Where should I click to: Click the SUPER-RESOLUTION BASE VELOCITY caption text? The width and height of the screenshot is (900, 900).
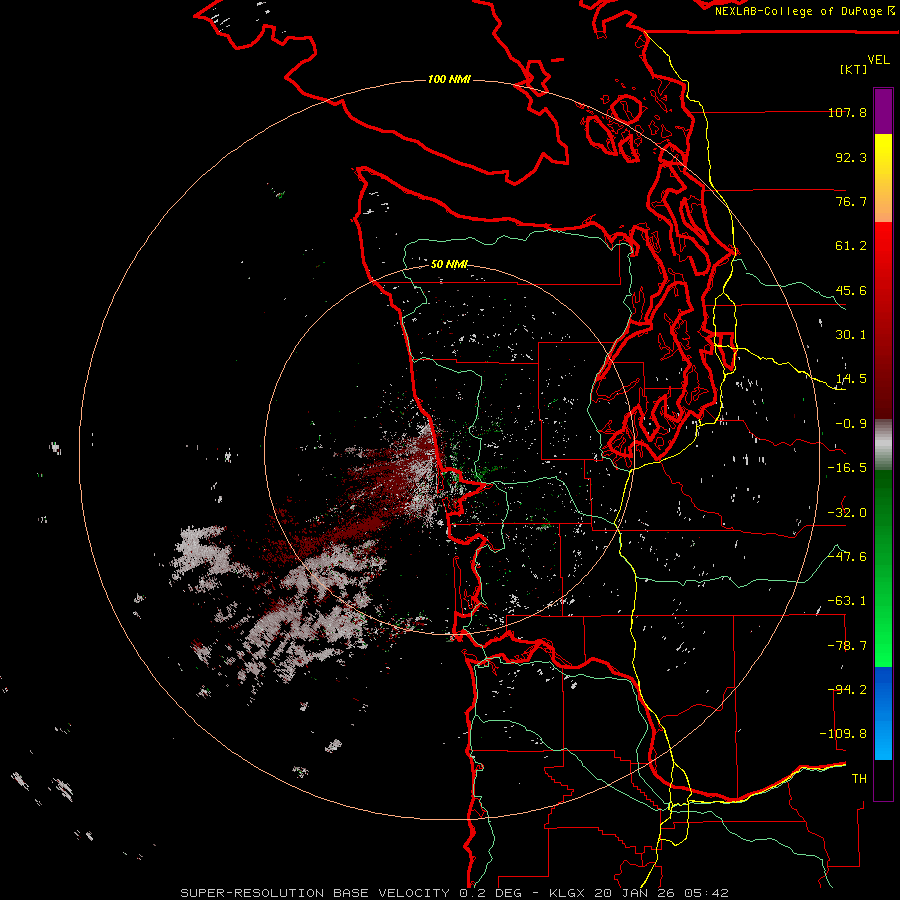[315, 893]
